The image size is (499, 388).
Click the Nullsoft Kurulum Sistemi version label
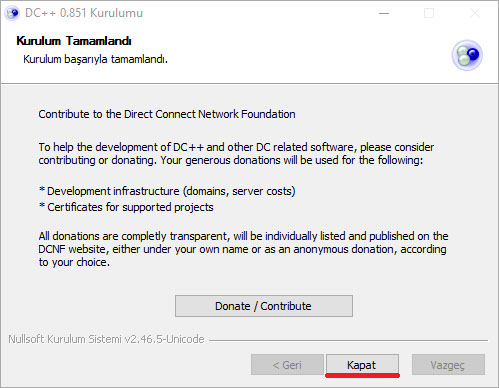(106, 339)
